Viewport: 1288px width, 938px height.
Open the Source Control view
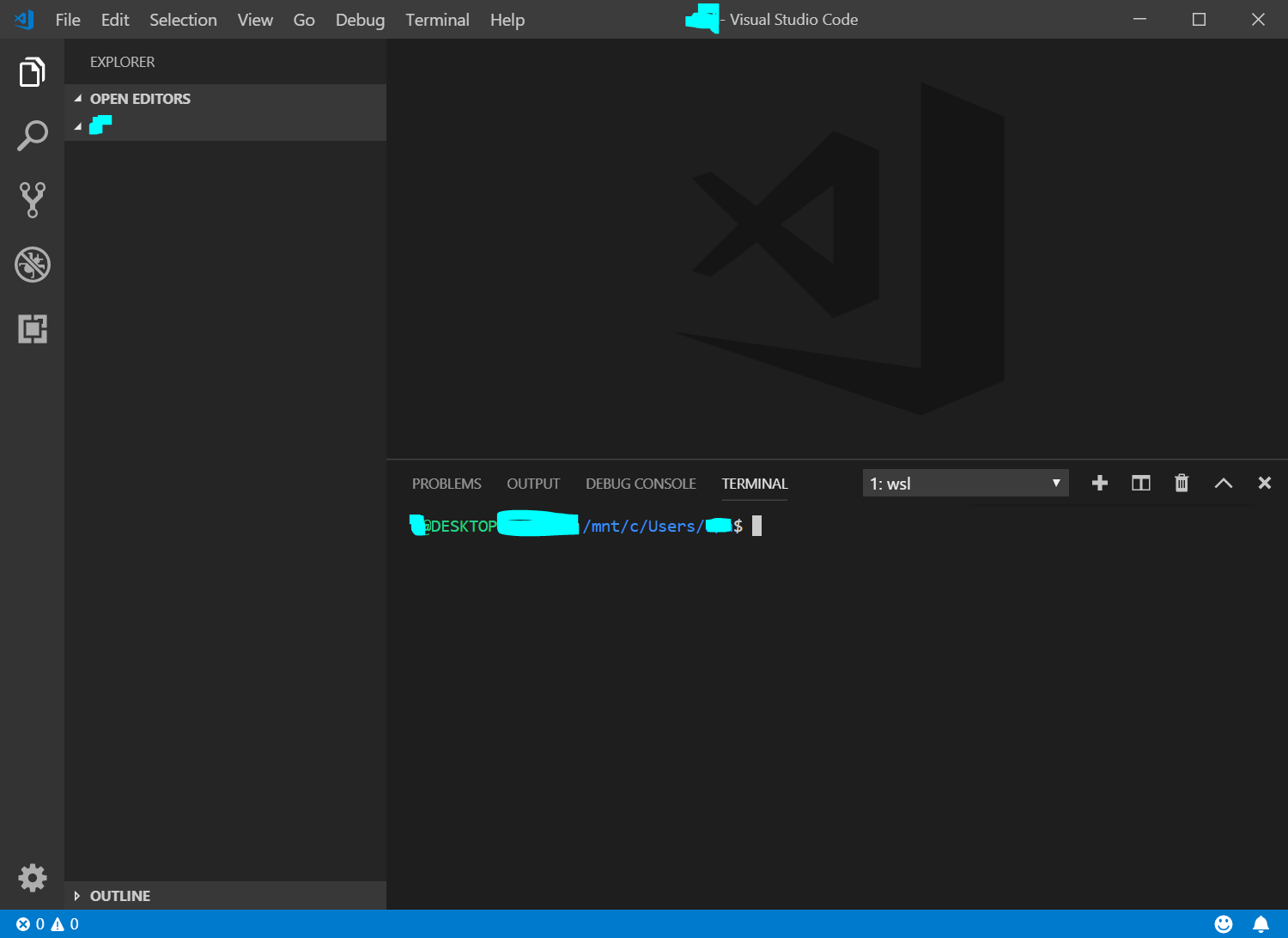(x=32, y=200)
